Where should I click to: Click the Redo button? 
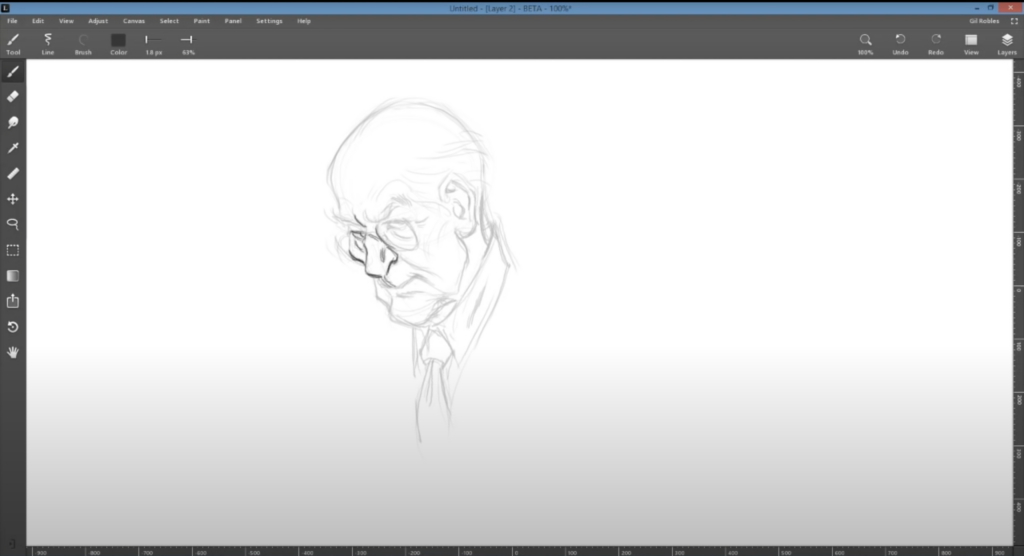936,44
